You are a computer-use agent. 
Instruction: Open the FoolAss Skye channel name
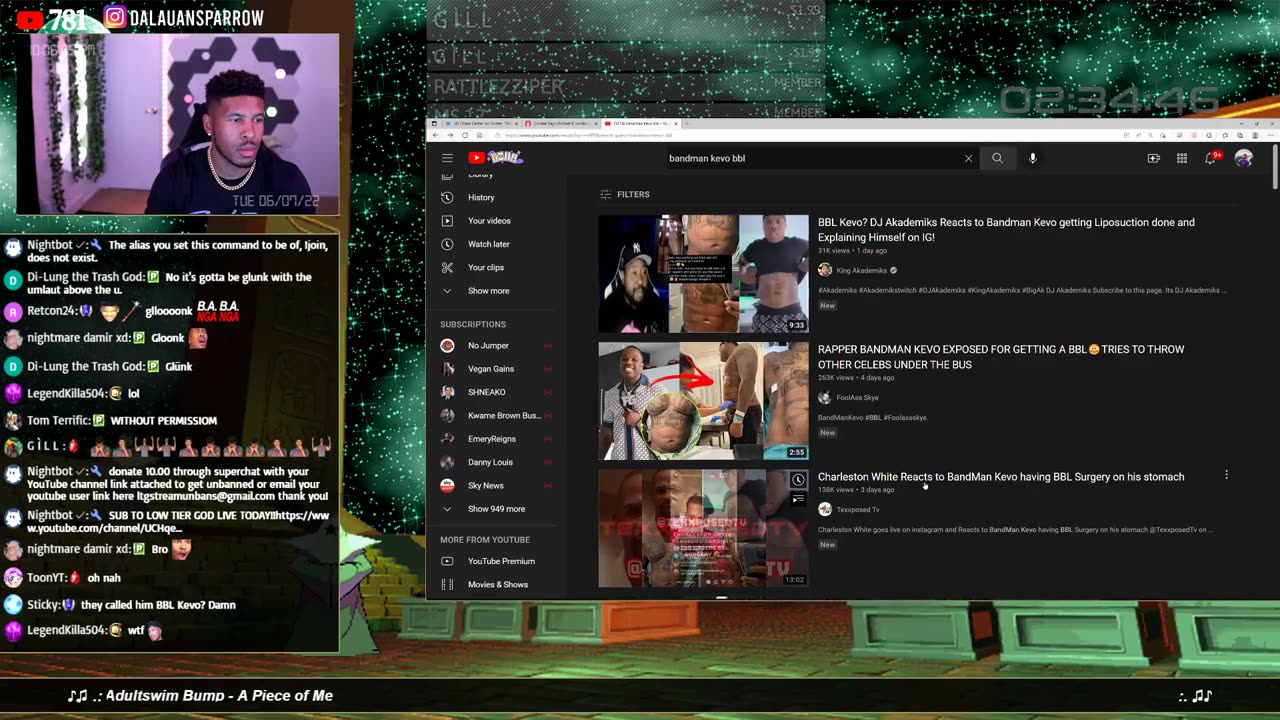pos(857,397)
